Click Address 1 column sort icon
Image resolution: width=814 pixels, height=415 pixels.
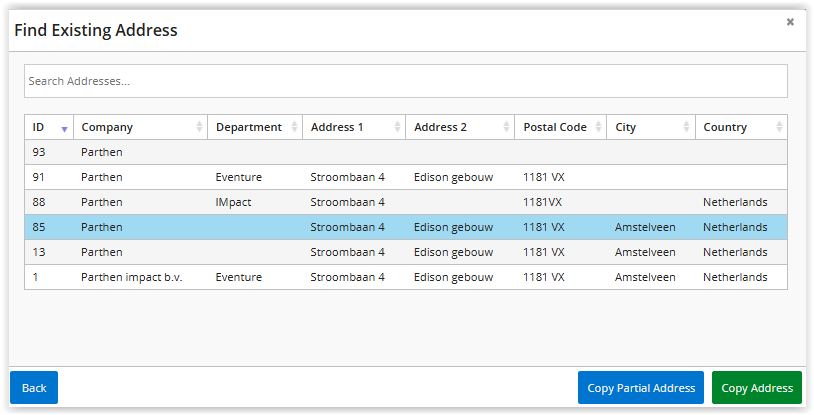tap(397, 127)
